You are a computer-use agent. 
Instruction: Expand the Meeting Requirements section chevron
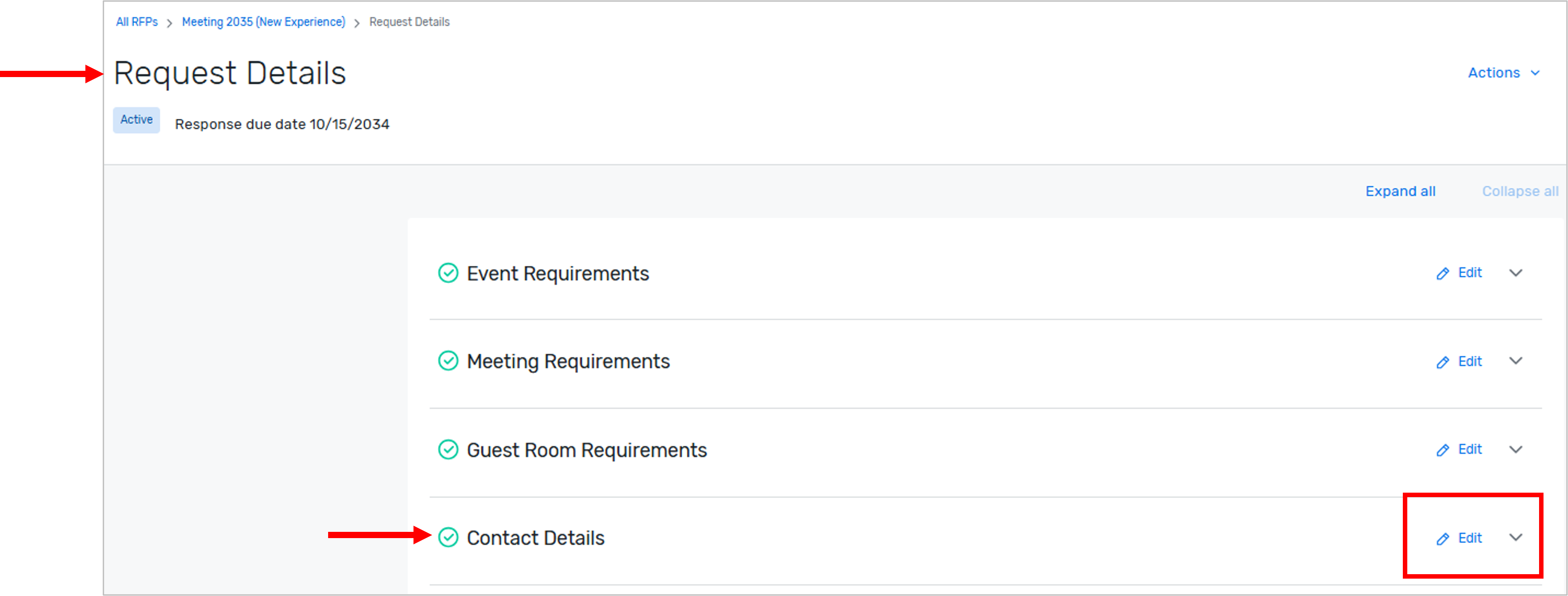(1516, 361)
